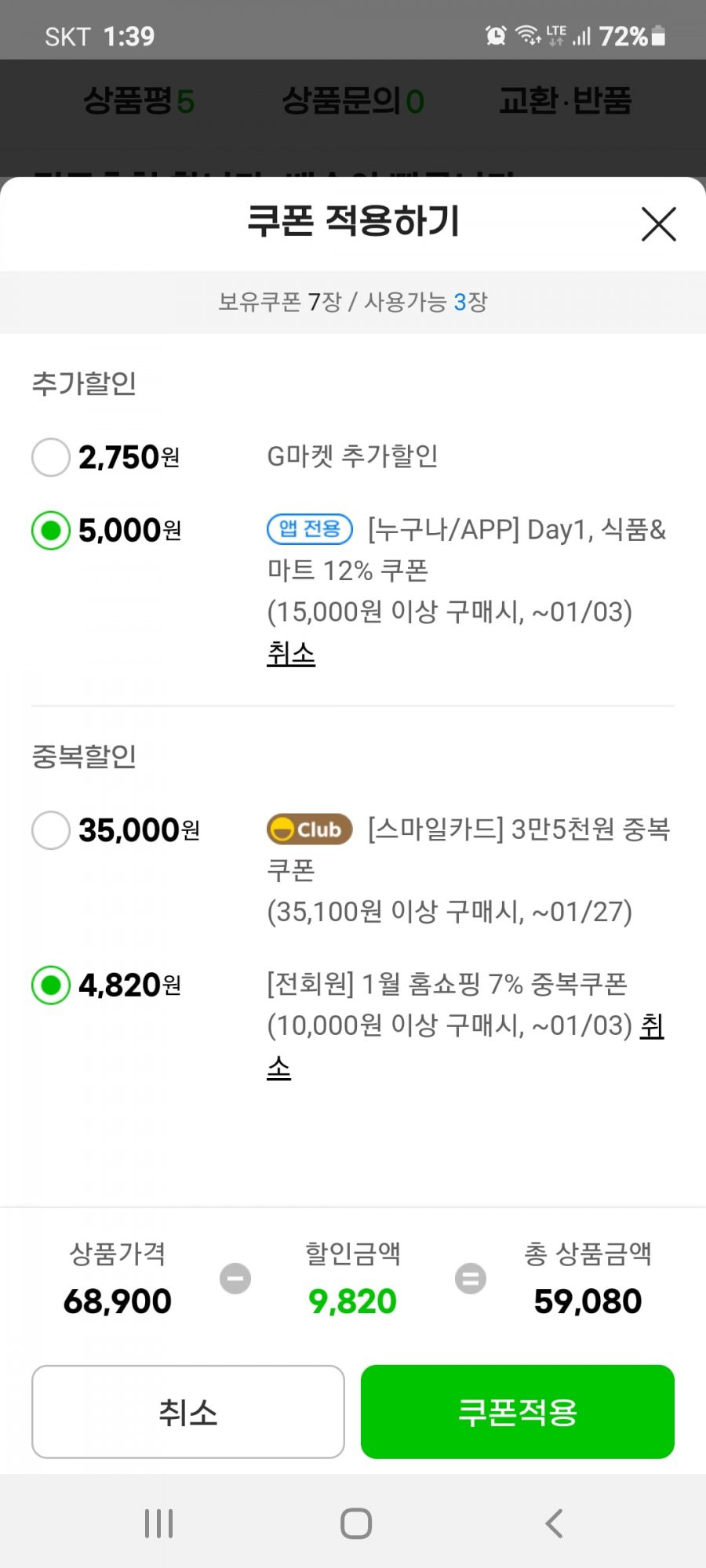Select the 35,000원 스마일카드 coupon radio

point(51,830)
